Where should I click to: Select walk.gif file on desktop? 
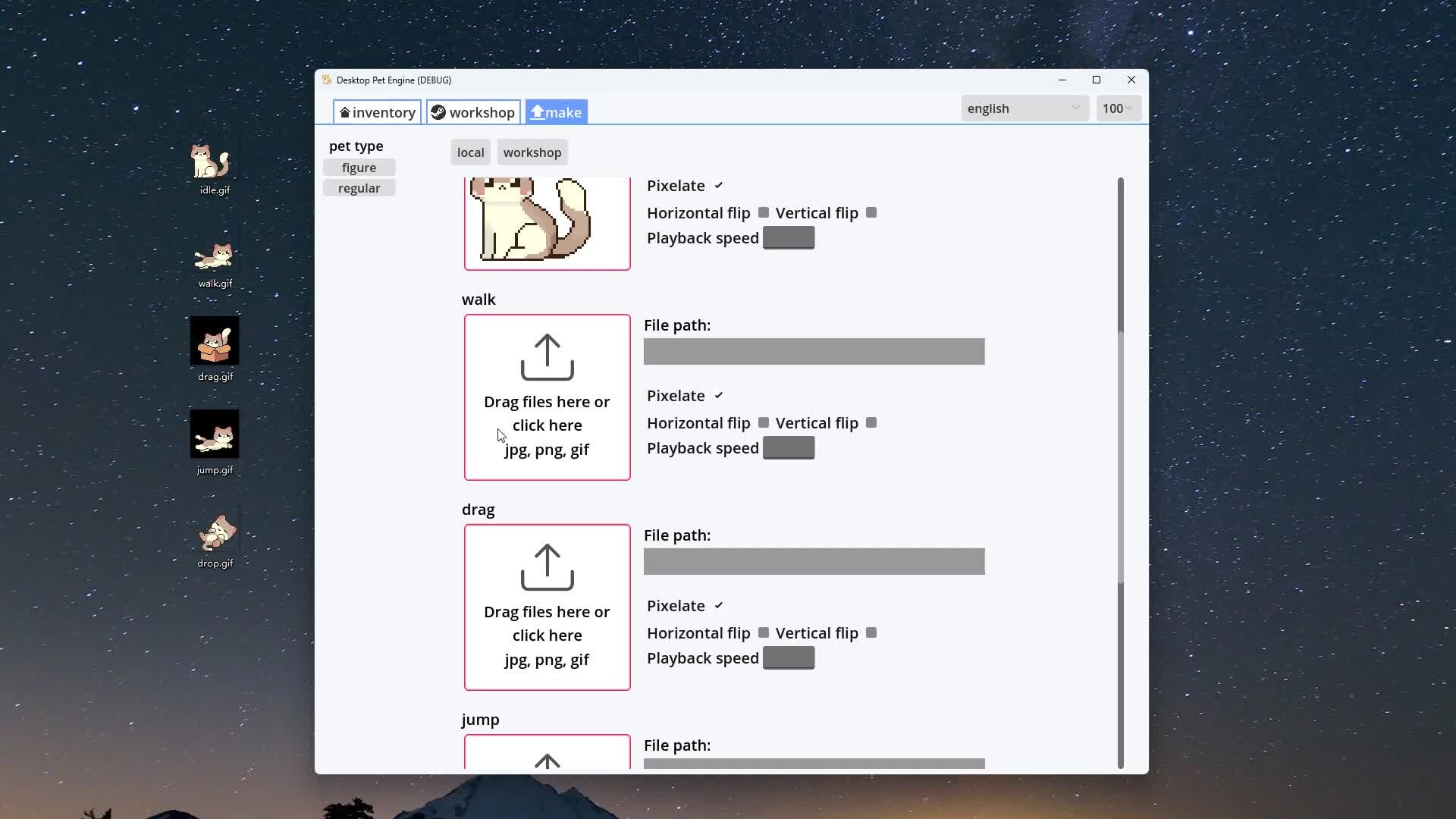(214, 258)
